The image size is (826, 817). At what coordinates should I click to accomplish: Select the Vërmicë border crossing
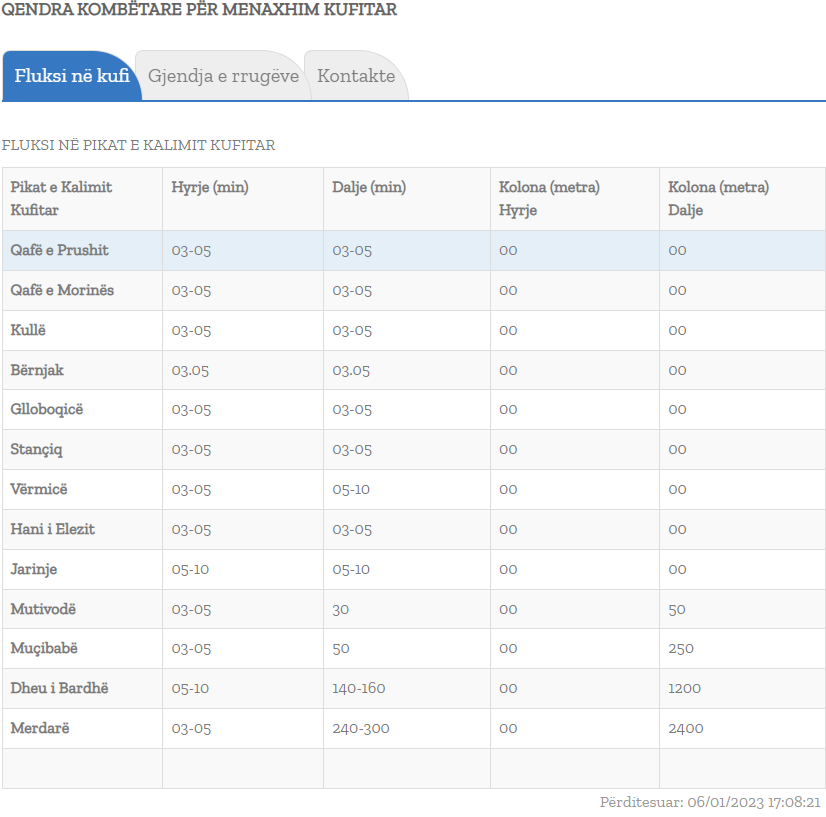39,489
